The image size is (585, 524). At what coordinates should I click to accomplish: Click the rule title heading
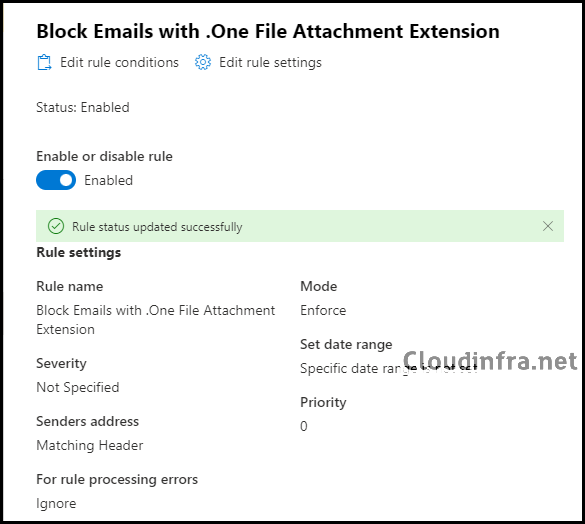click(268, 31)
